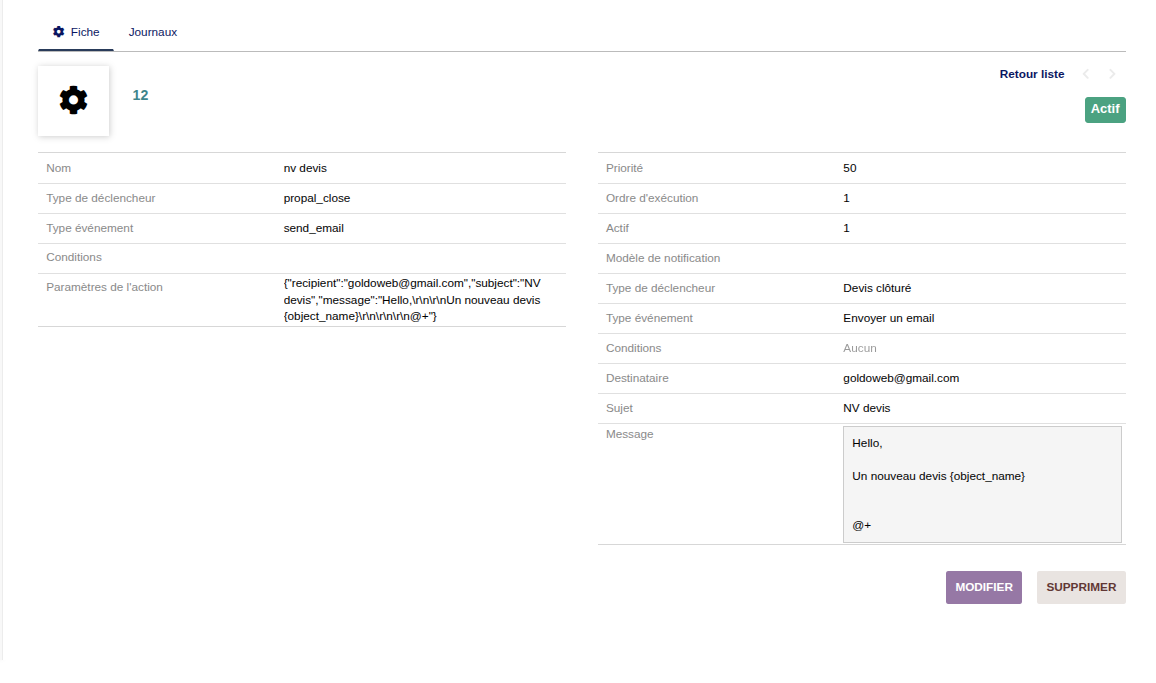Go to previous record with left chevron

click(x=1086, y=74)
